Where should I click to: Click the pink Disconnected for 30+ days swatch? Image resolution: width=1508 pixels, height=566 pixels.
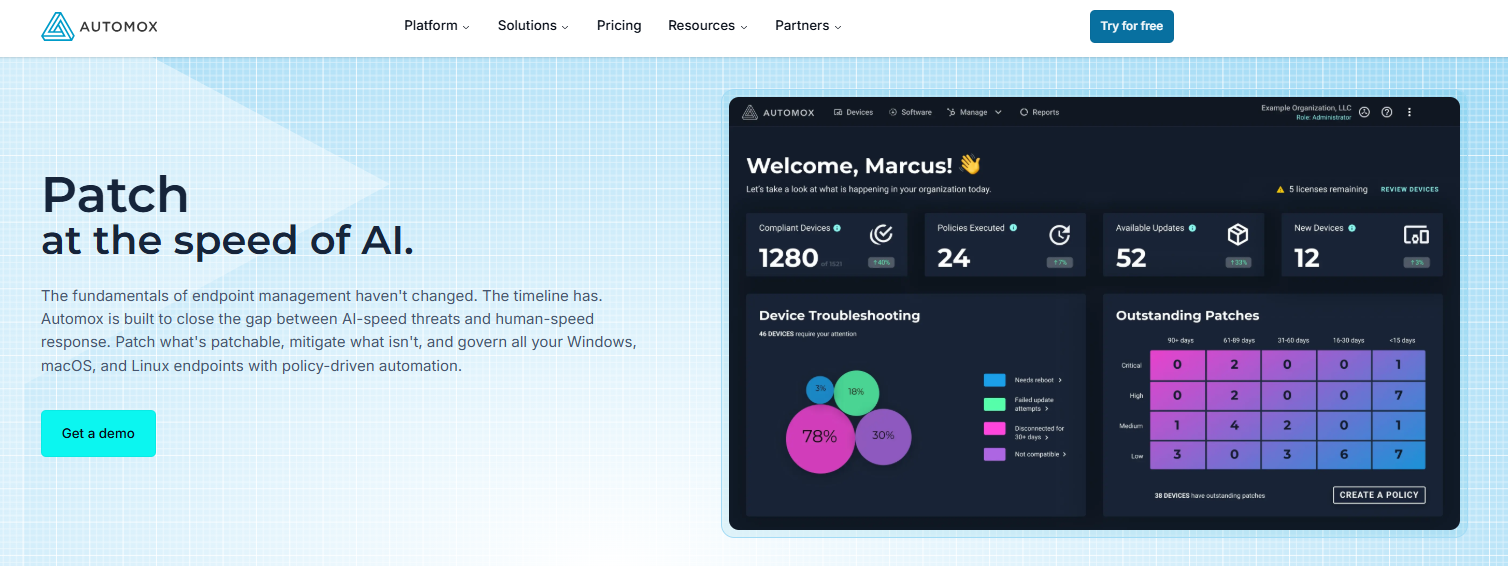pos(994,428)
